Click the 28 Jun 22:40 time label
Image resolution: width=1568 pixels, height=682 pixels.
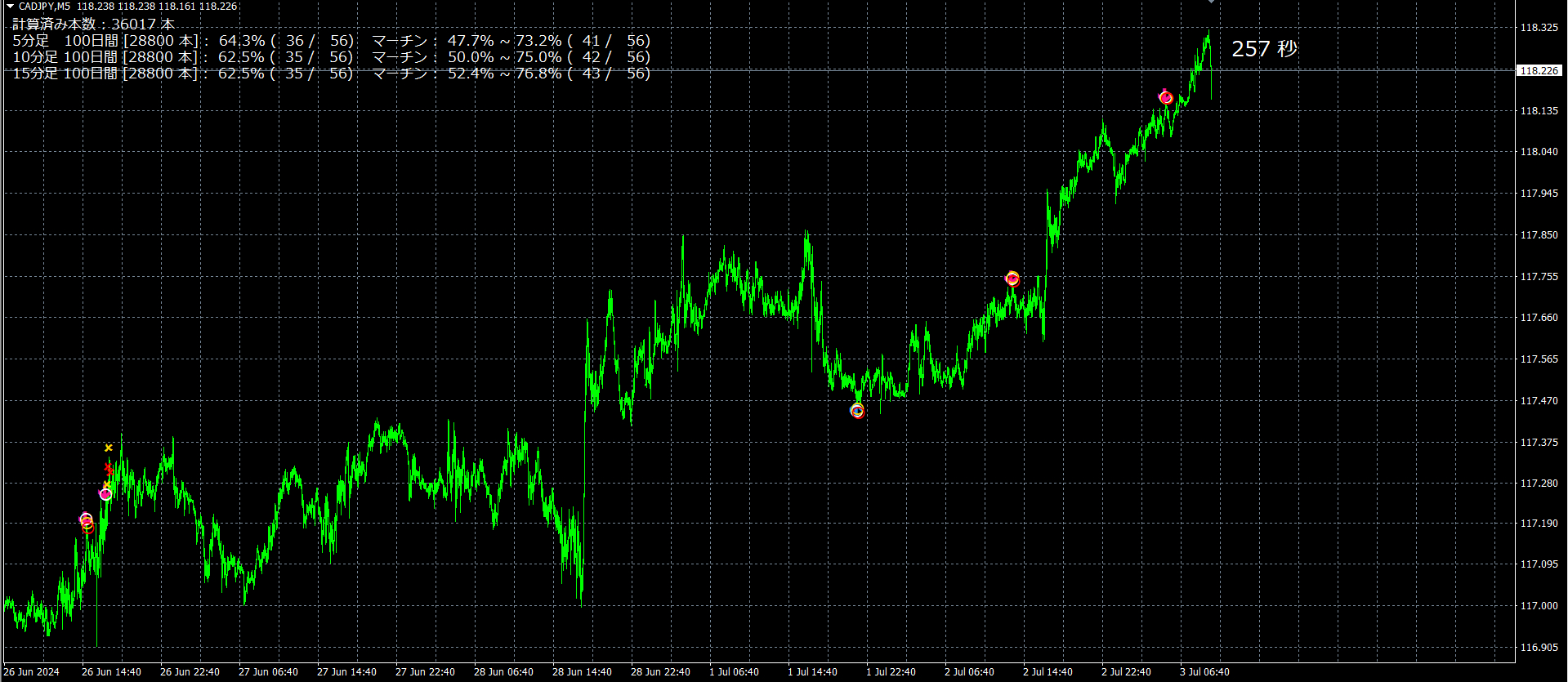point(660,672)
